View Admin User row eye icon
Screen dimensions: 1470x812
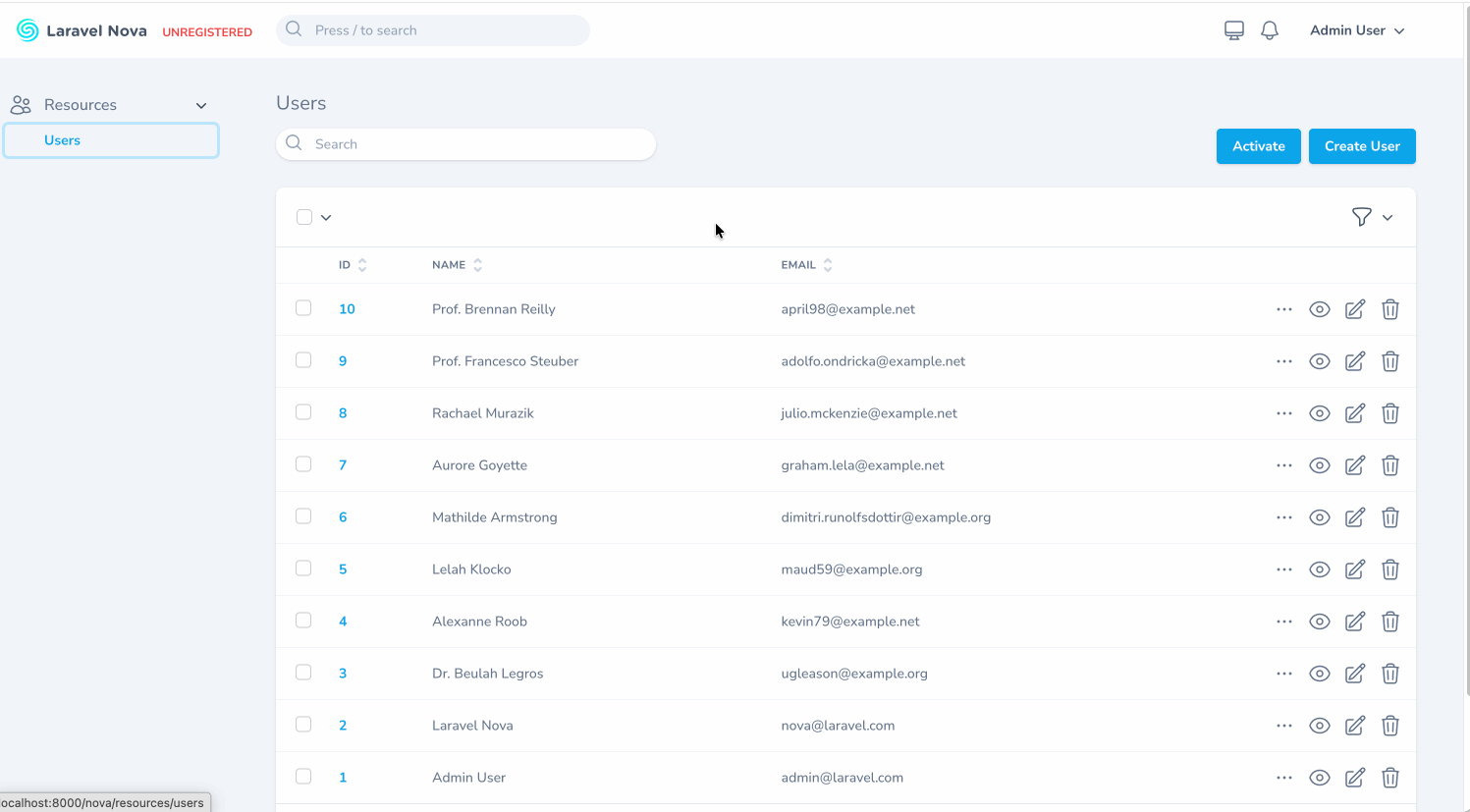pyautogui.click(x=1320, y=778)
